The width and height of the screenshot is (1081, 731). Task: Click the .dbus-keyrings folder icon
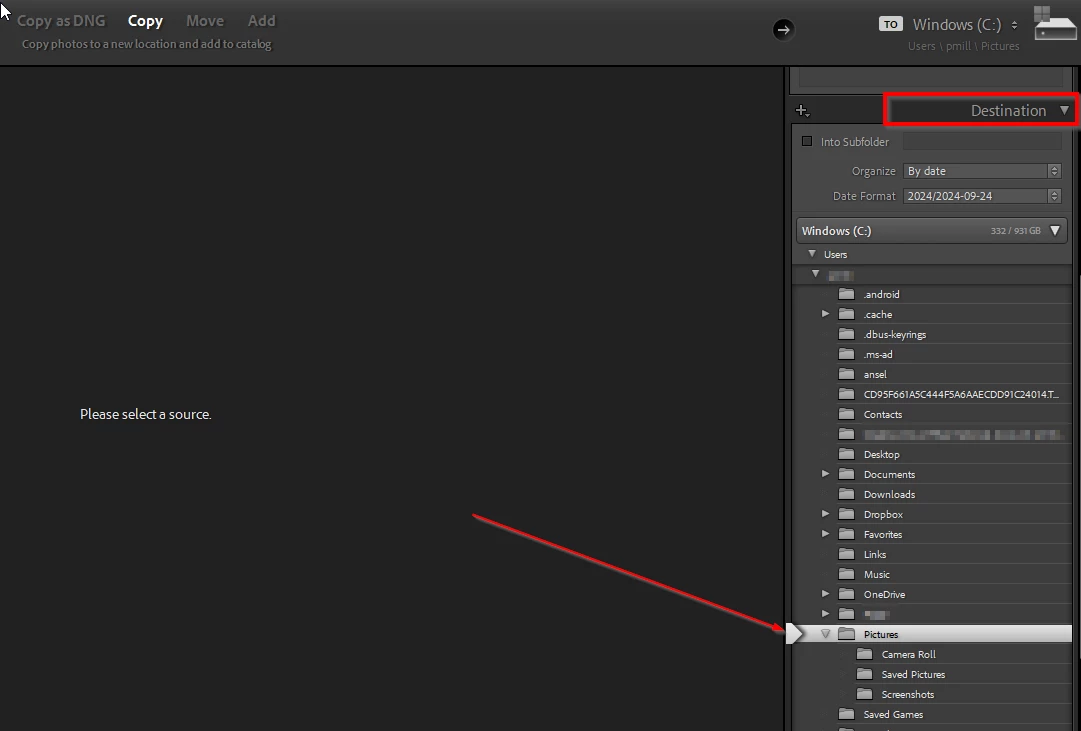pos(847,334)
